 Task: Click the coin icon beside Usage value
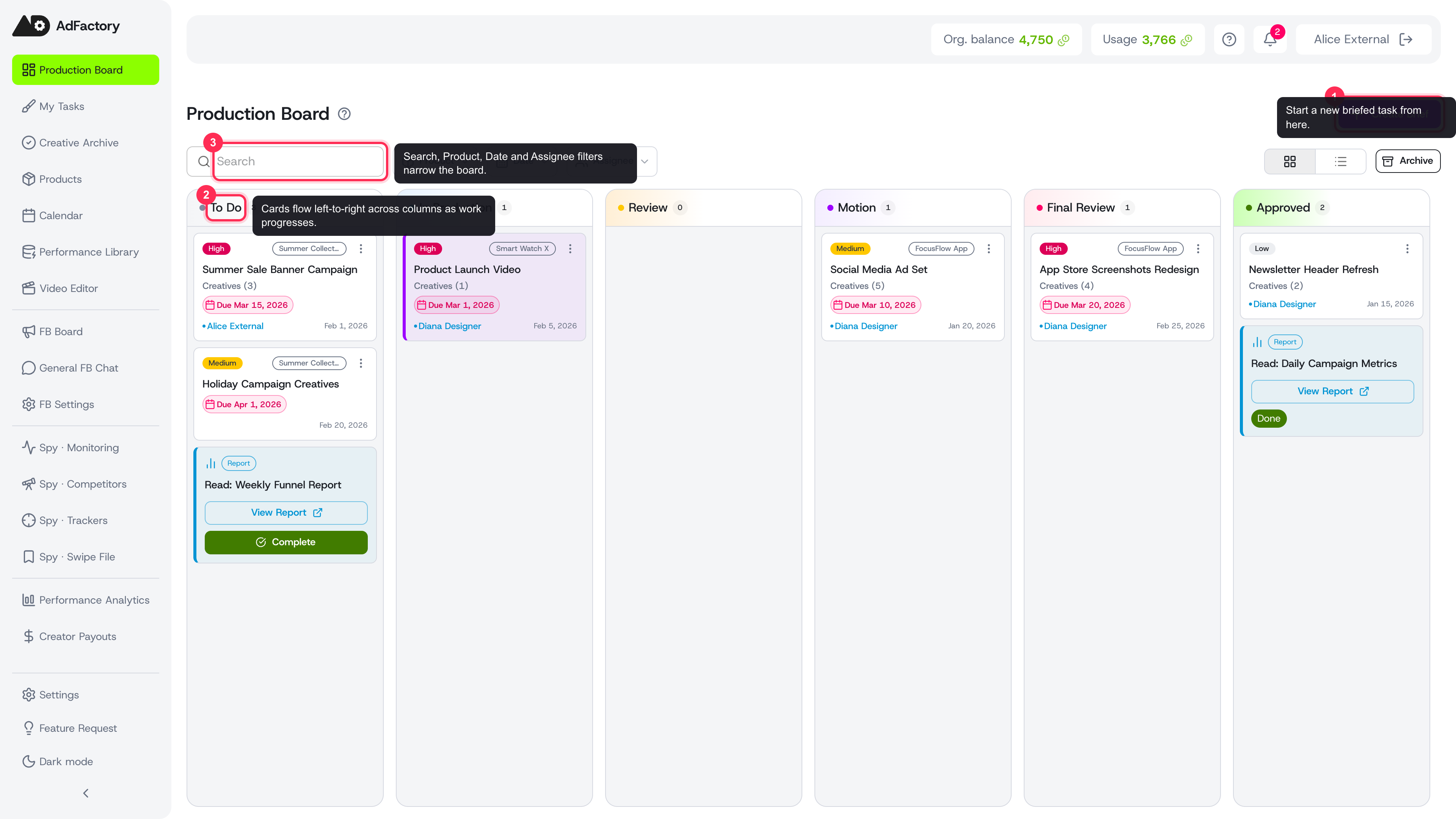point(1186,39)
